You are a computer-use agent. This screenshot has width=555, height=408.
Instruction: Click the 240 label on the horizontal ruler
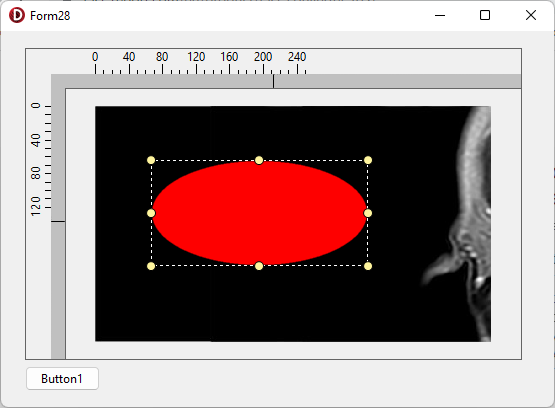(297, 57)
